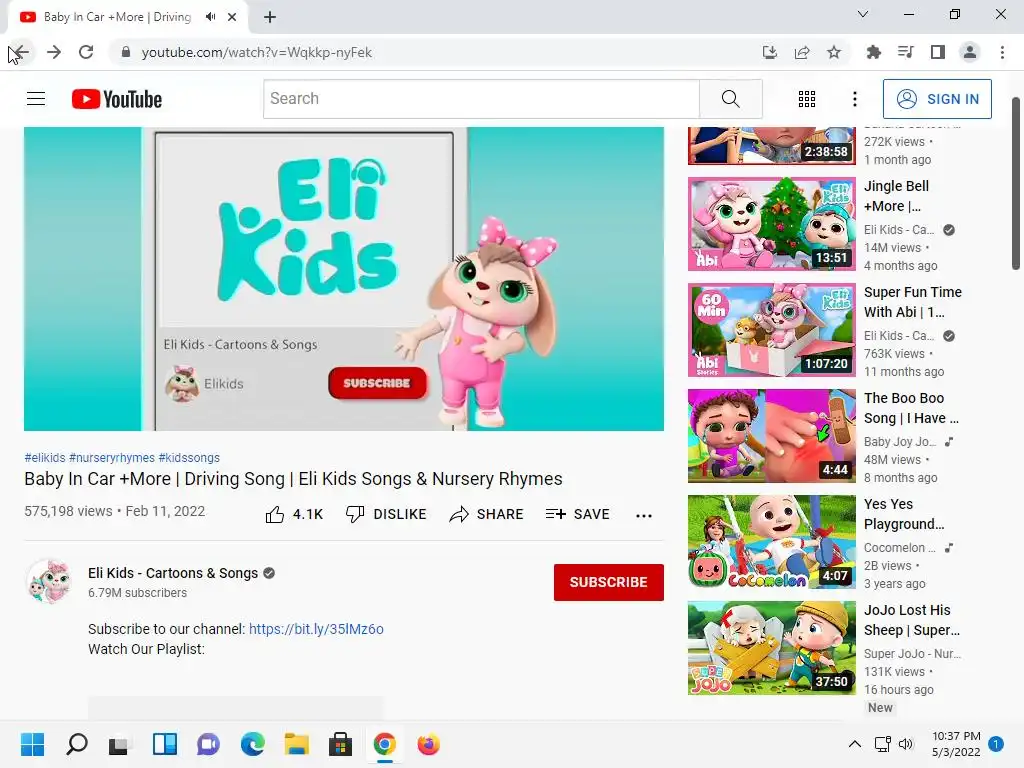Open YouTube settings three-dot menu
The image size is (1024, 768).
[x=854, y=99]
